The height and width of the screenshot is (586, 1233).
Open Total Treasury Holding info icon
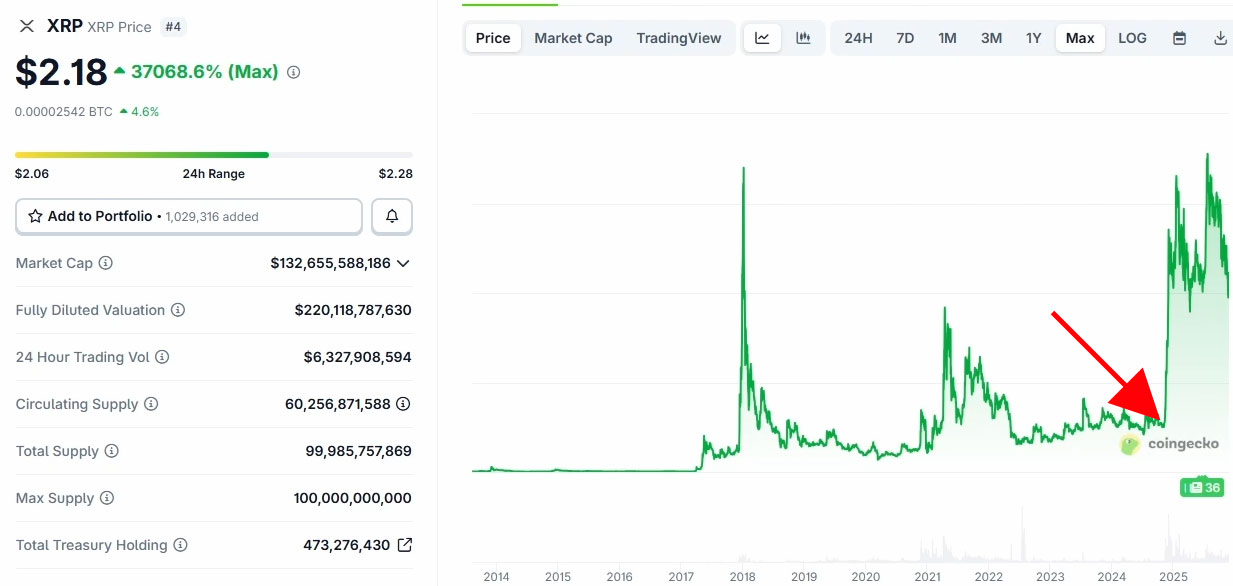pos(181,545)
